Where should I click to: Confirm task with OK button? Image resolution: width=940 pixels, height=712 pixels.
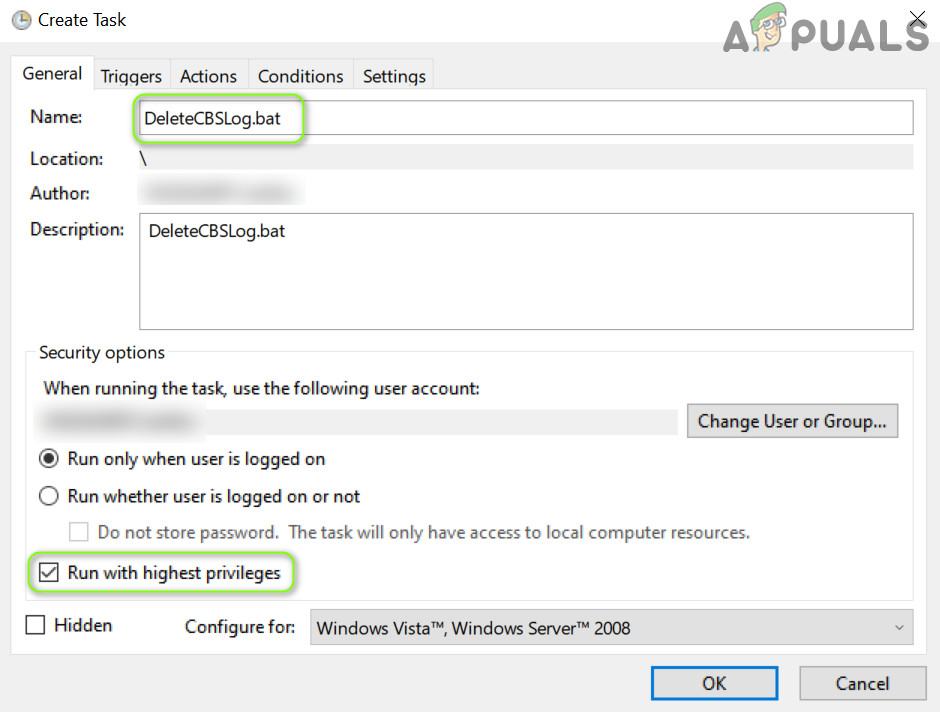point(714,683)
